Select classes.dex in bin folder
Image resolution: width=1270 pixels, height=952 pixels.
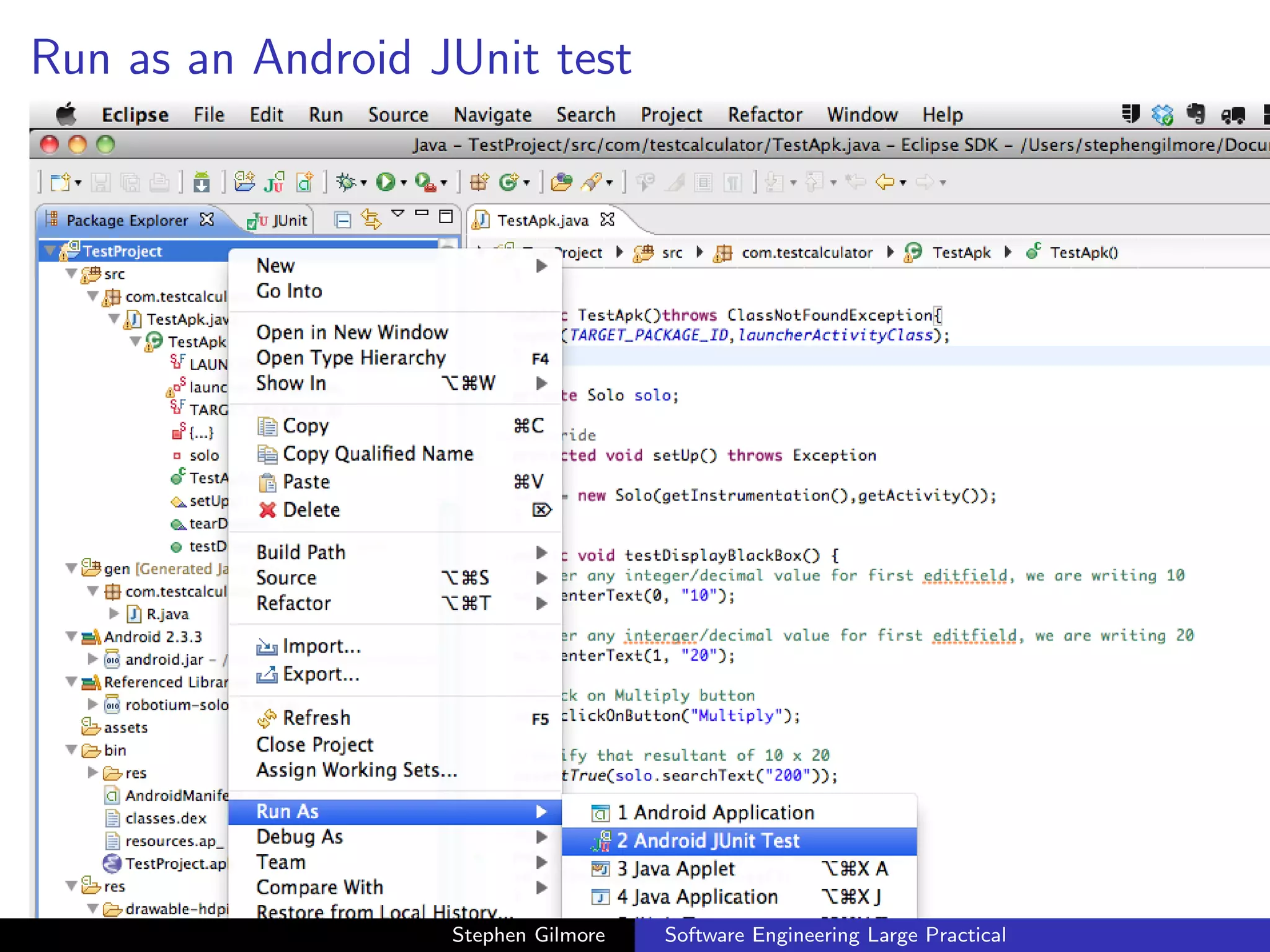(x=156, y=818)
